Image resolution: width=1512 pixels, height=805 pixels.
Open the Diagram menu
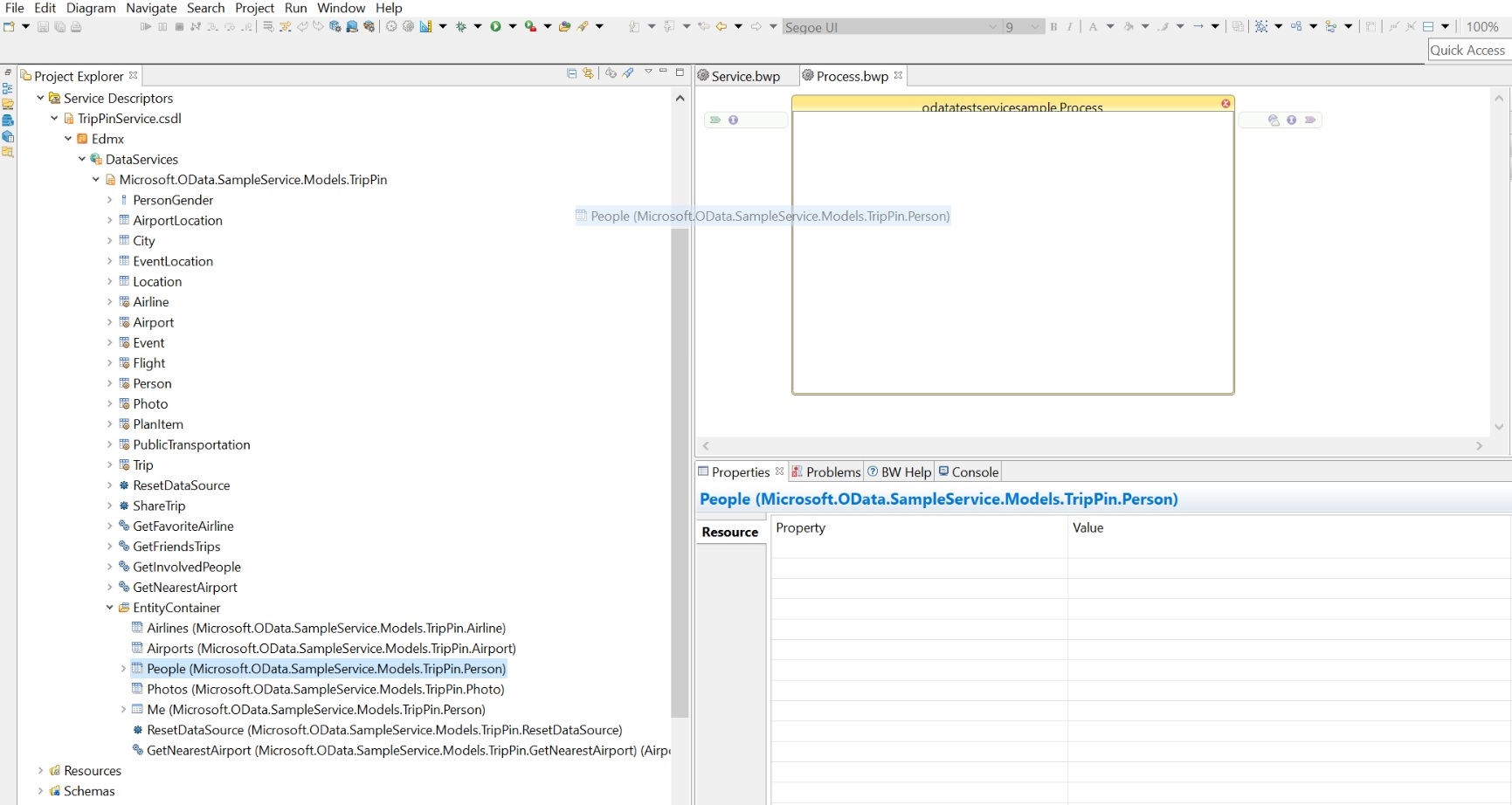[x=91, y=8]
